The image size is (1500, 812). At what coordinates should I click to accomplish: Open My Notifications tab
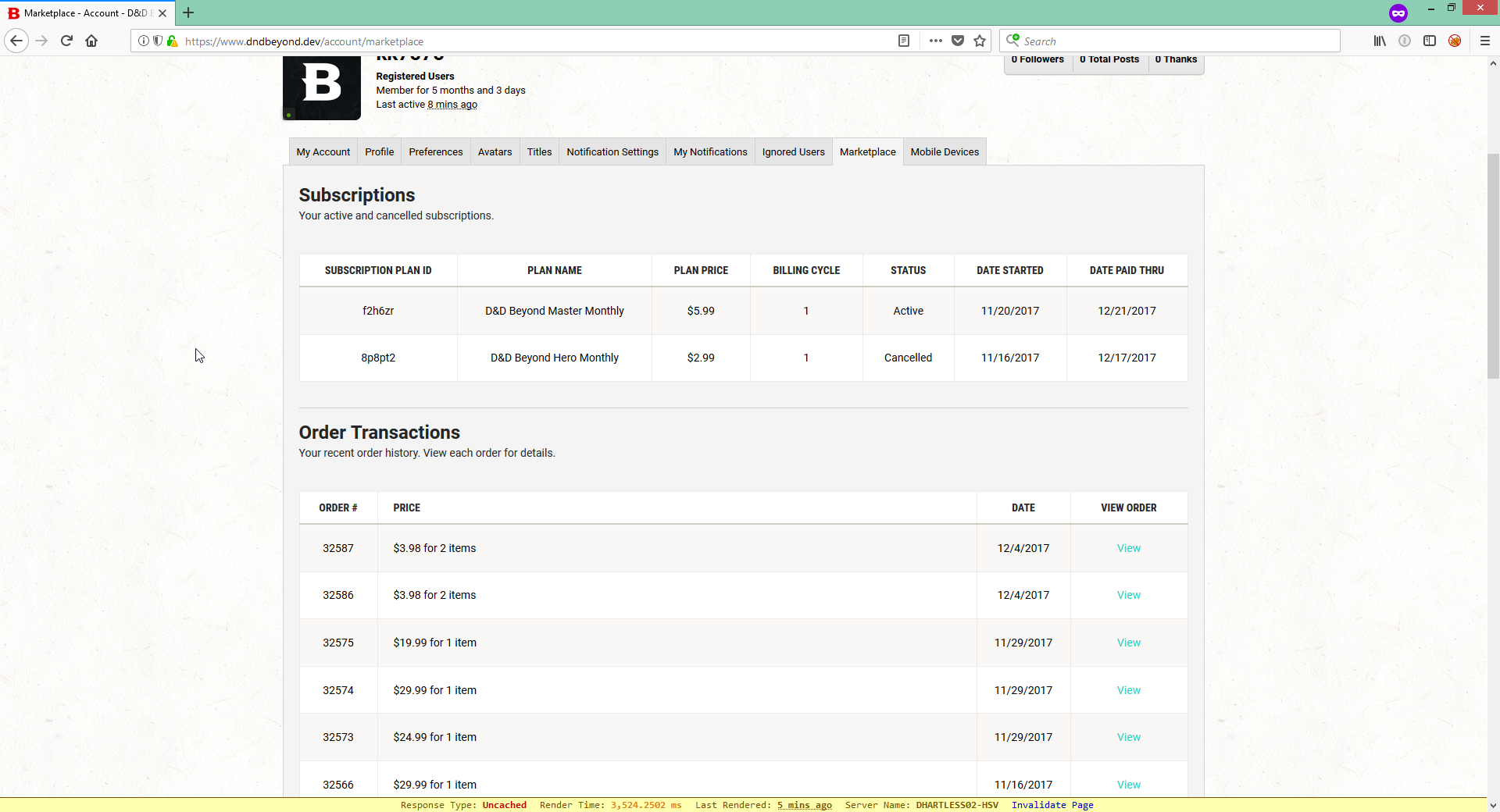coord(711,151)
